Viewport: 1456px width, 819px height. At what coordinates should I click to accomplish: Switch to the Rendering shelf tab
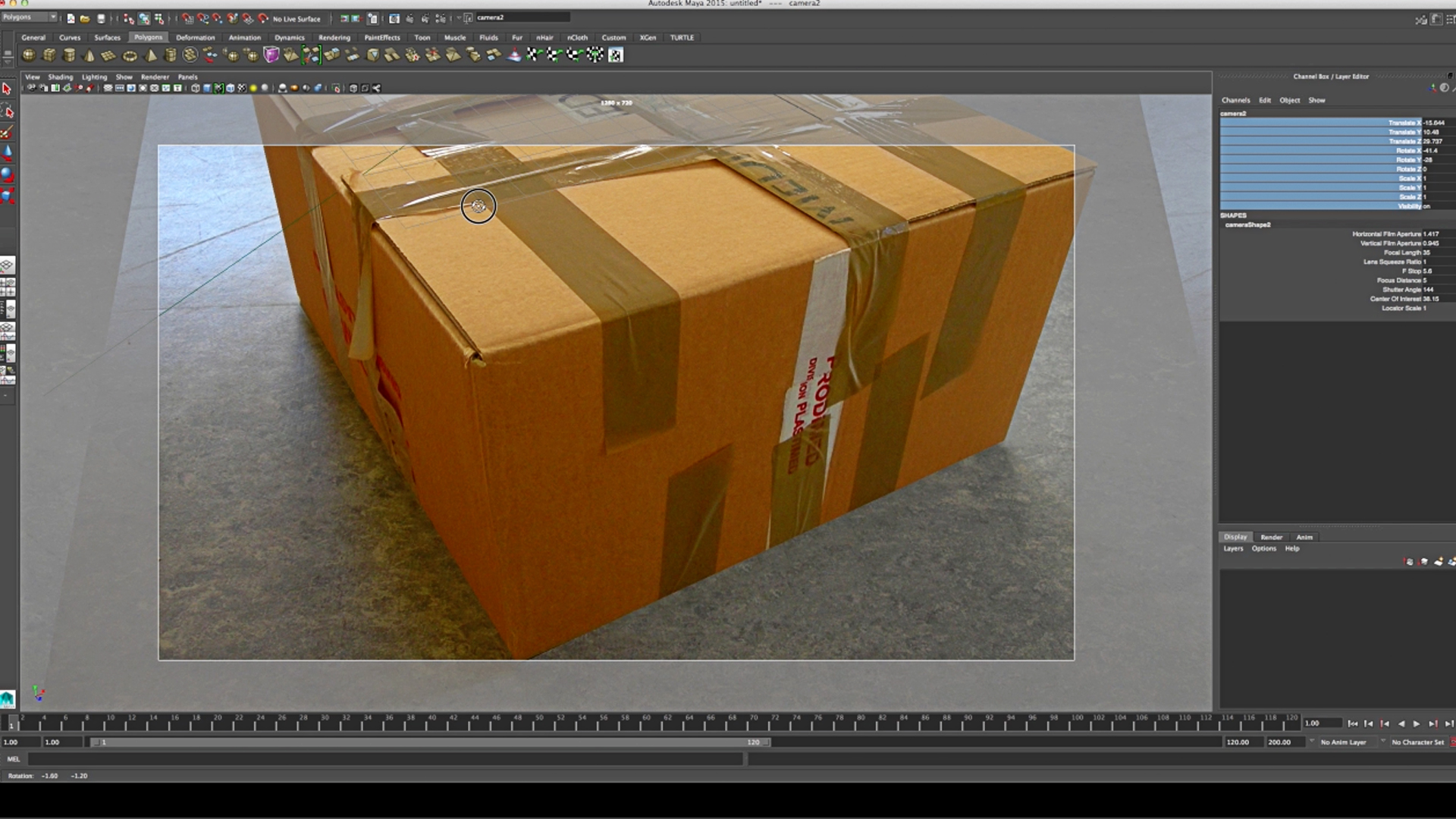334,37
